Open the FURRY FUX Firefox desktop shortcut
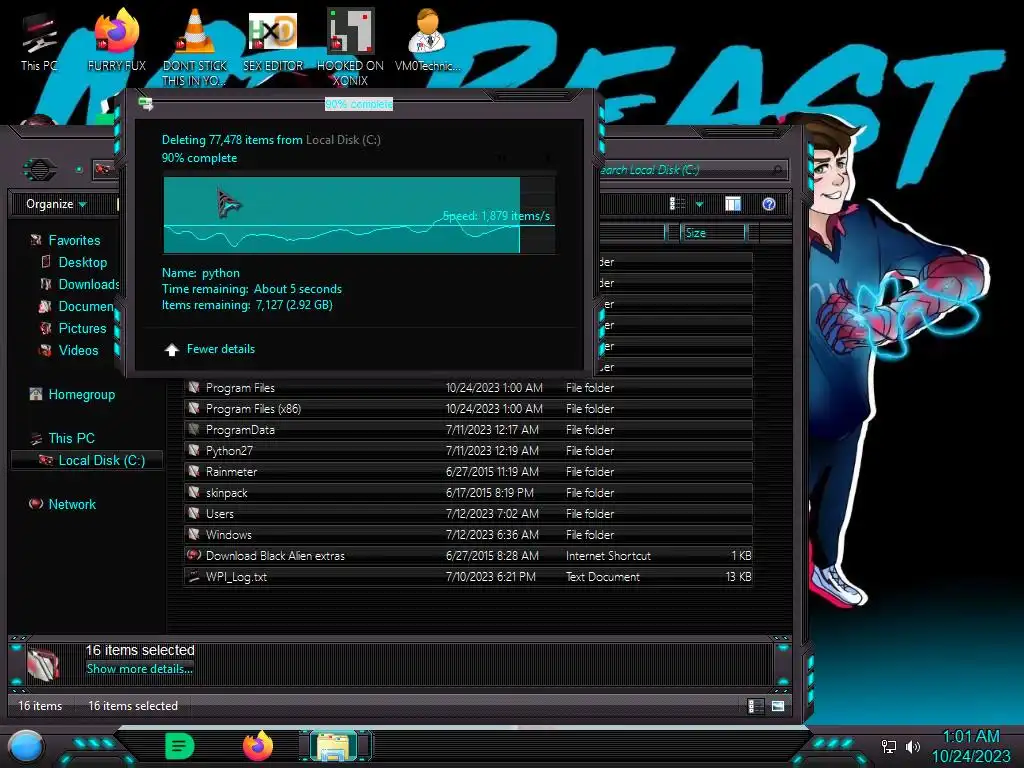Viewport: 1024px width, 768px height. (116, 40)
